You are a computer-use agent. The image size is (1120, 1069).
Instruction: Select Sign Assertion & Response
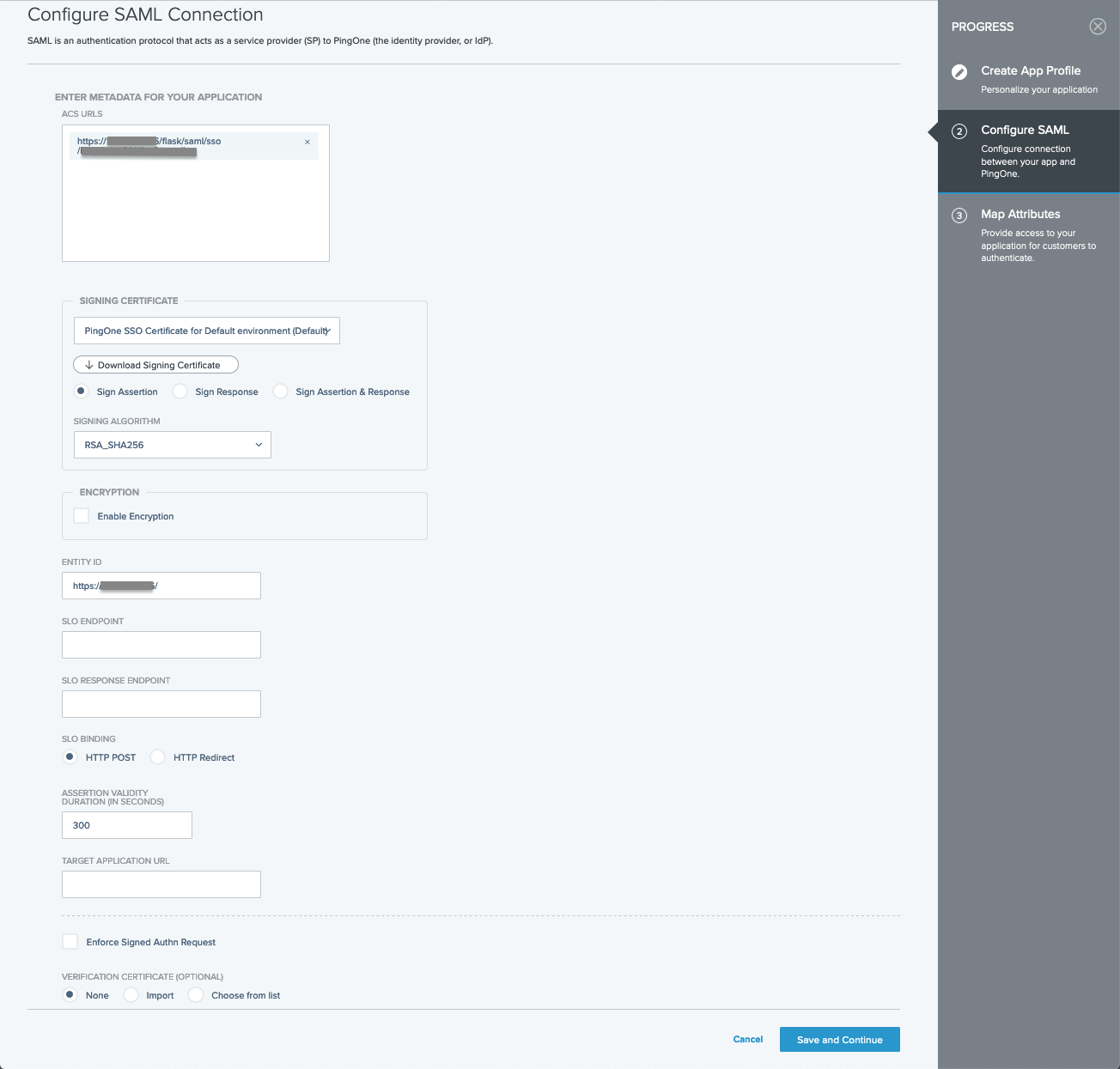[280, 391]
